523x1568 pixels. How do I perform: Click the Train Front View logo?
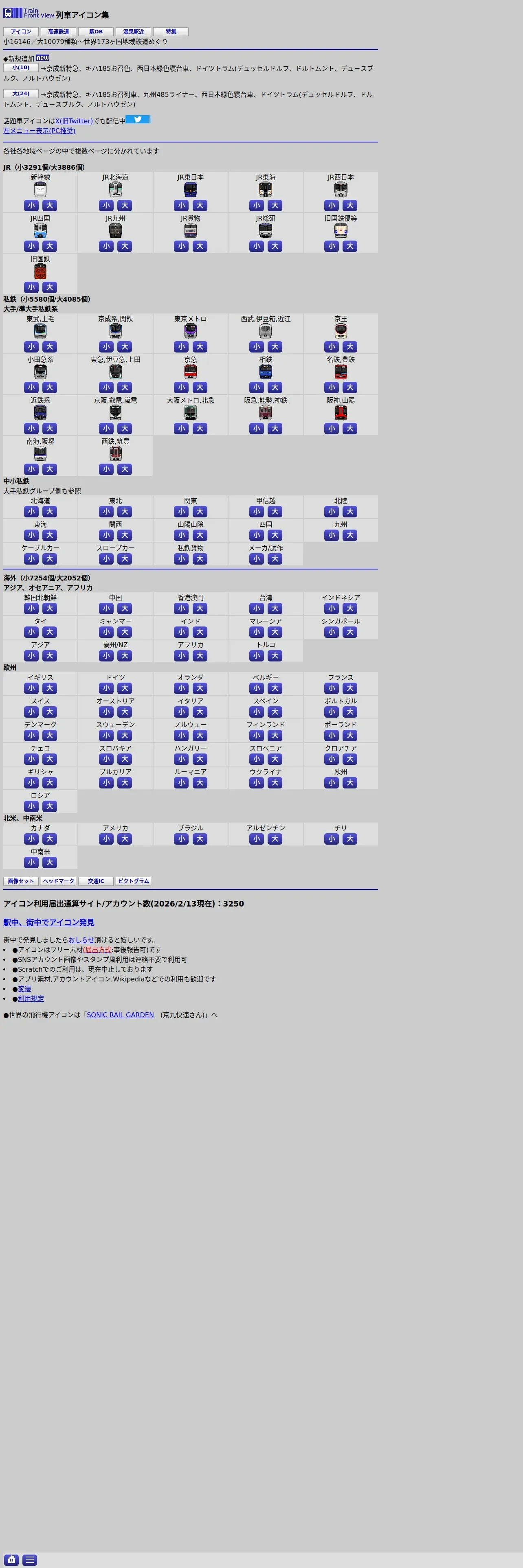click(29, 13)
